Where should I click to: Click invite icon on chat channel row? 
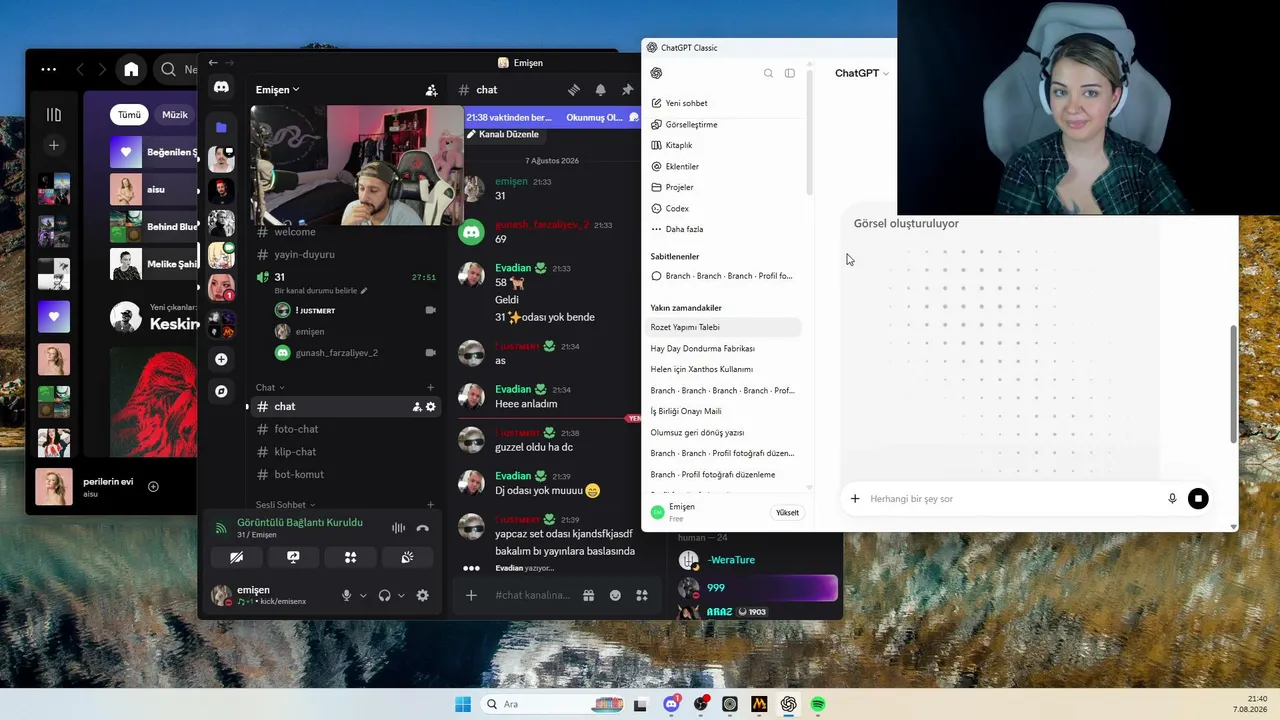pyautogui.click(x=417, y=407)
